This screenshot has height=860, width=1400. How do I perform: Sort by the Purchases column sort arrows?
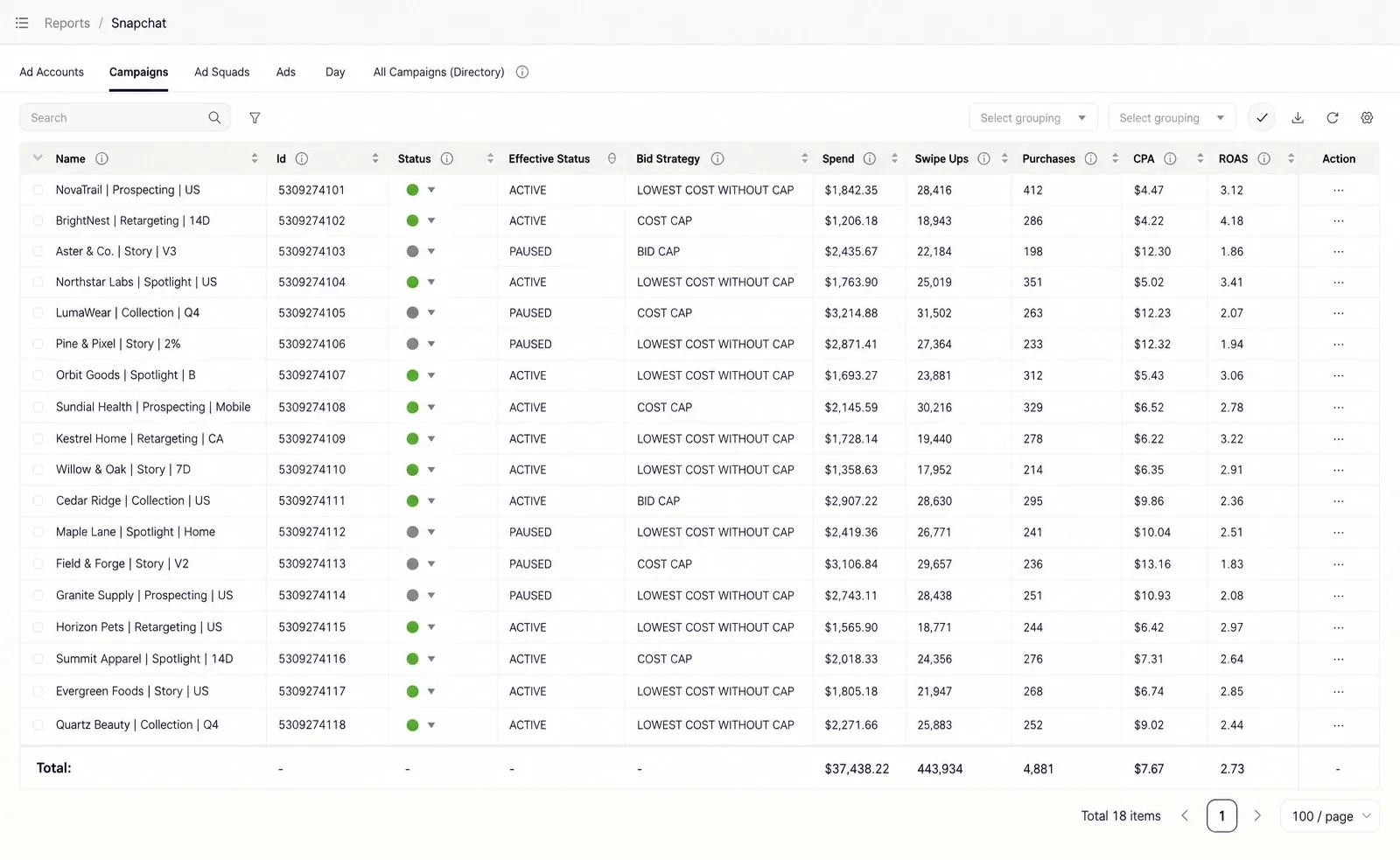[x=1115, y=159]
